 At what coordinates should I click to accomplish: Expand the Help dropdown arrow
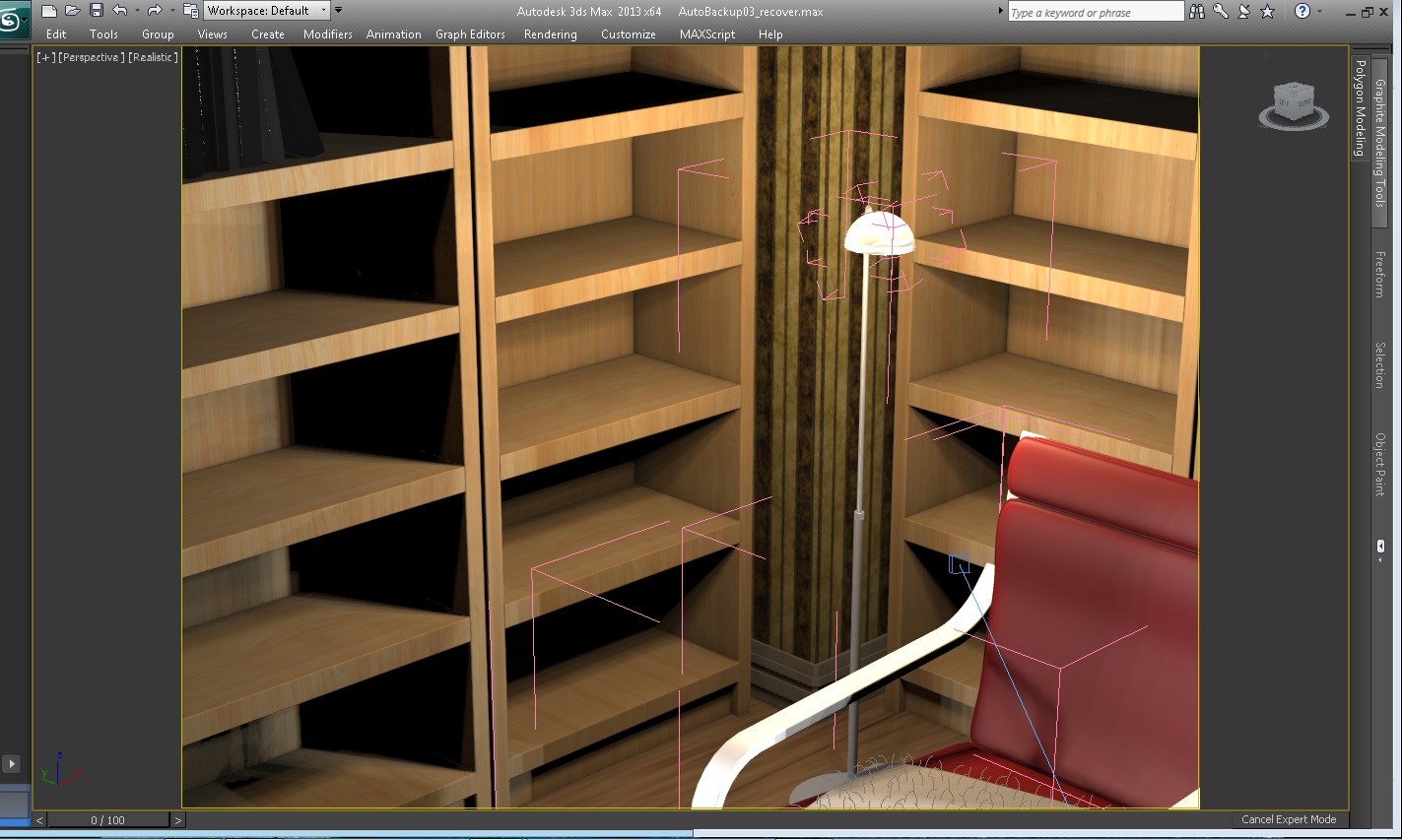[x=1319, y=12]
